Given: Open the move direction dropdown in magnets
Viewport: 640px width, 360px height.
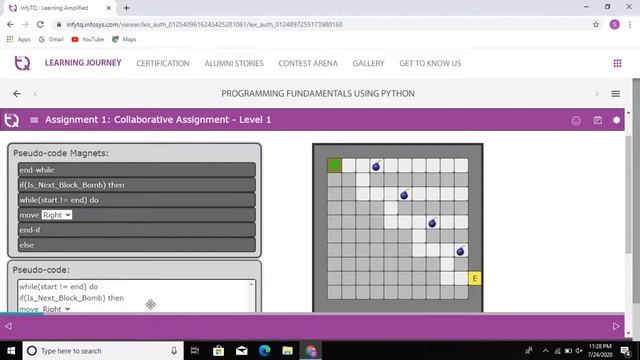Looking at the screenshot, I should point(57,215).
